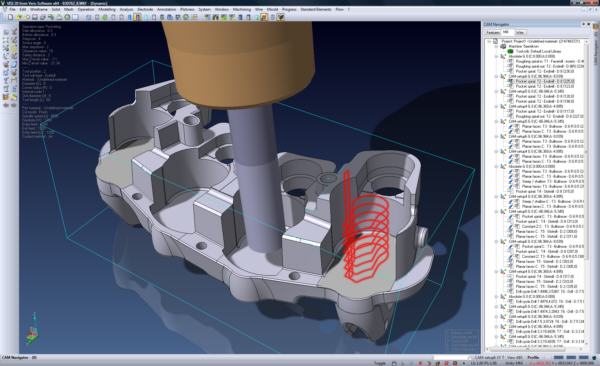Click the Save disk toolbar icon
The height and width of the screenshot is (366, 600).
35,17
